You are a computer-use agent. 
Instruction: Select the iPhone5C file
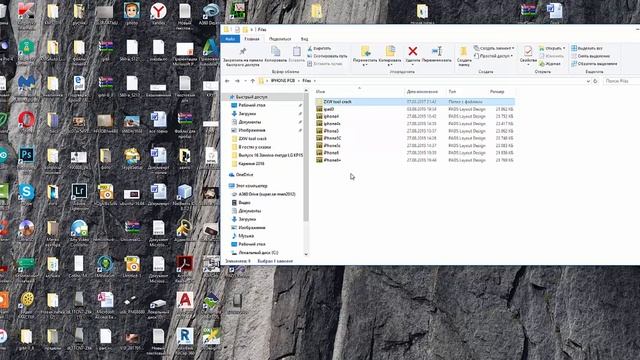point(415,138)
